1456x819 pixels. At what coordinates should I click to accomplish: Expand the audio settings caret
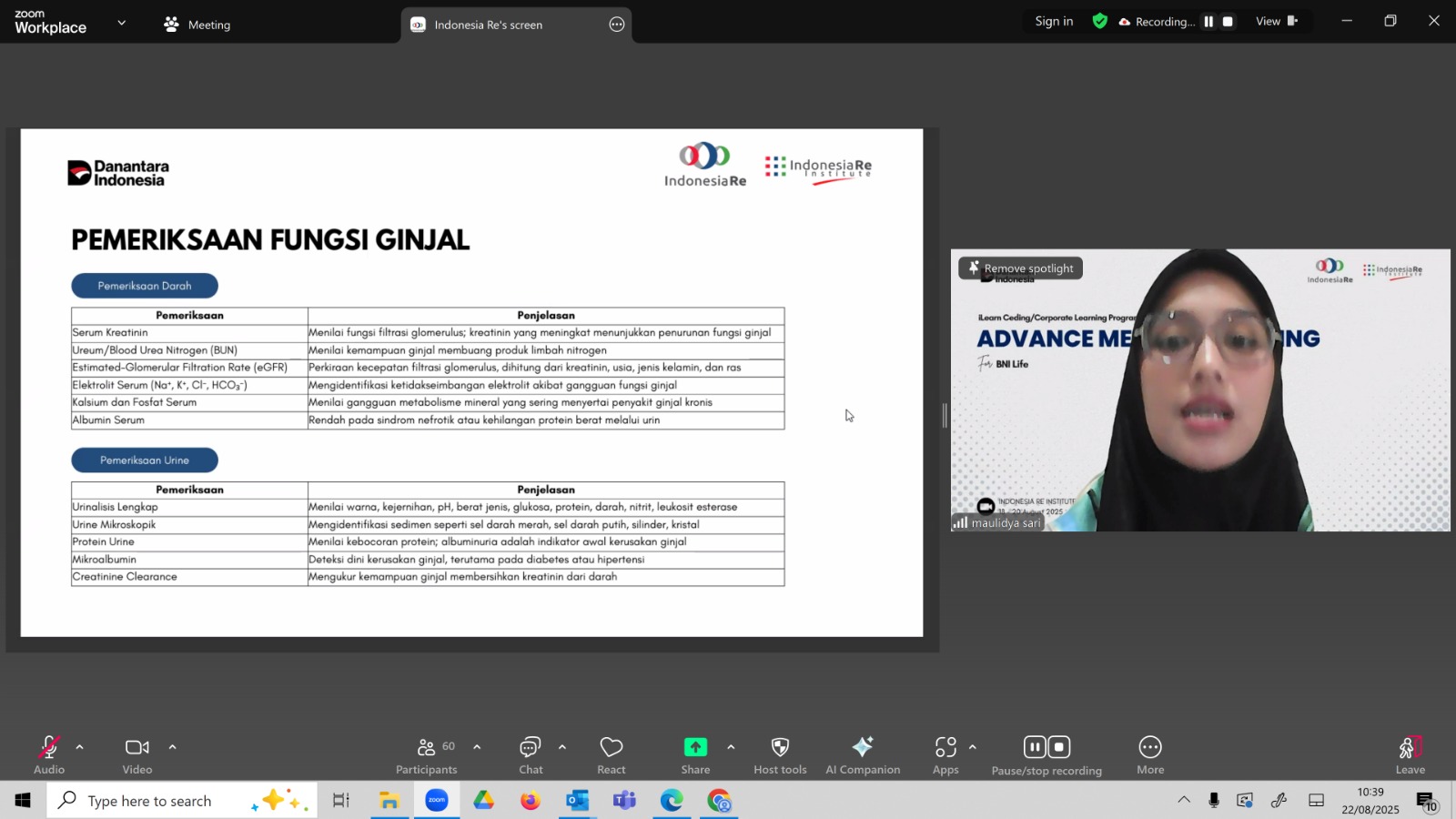80,747
